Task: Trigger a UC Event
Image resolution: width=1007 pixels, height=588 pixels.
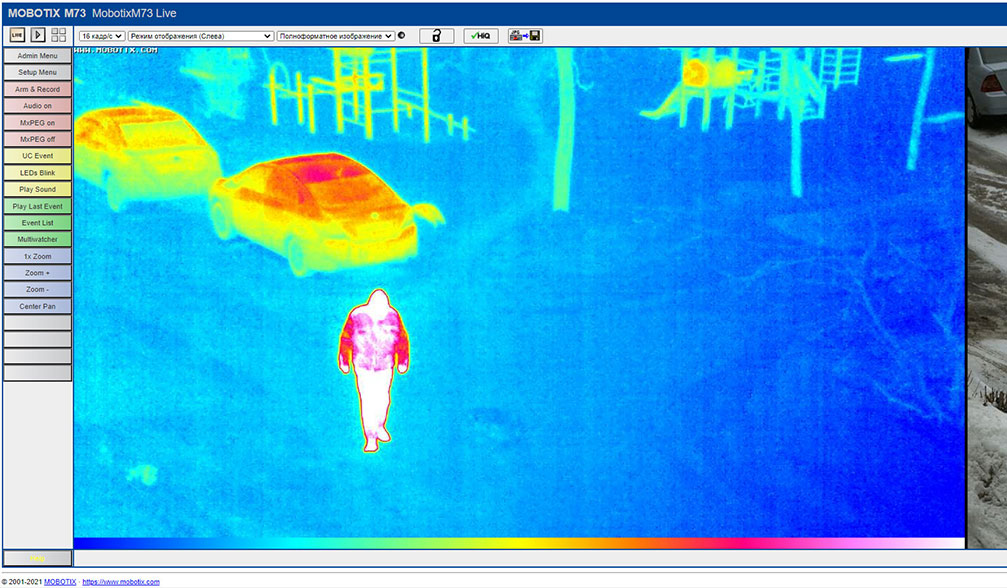Action: [37, 156]
